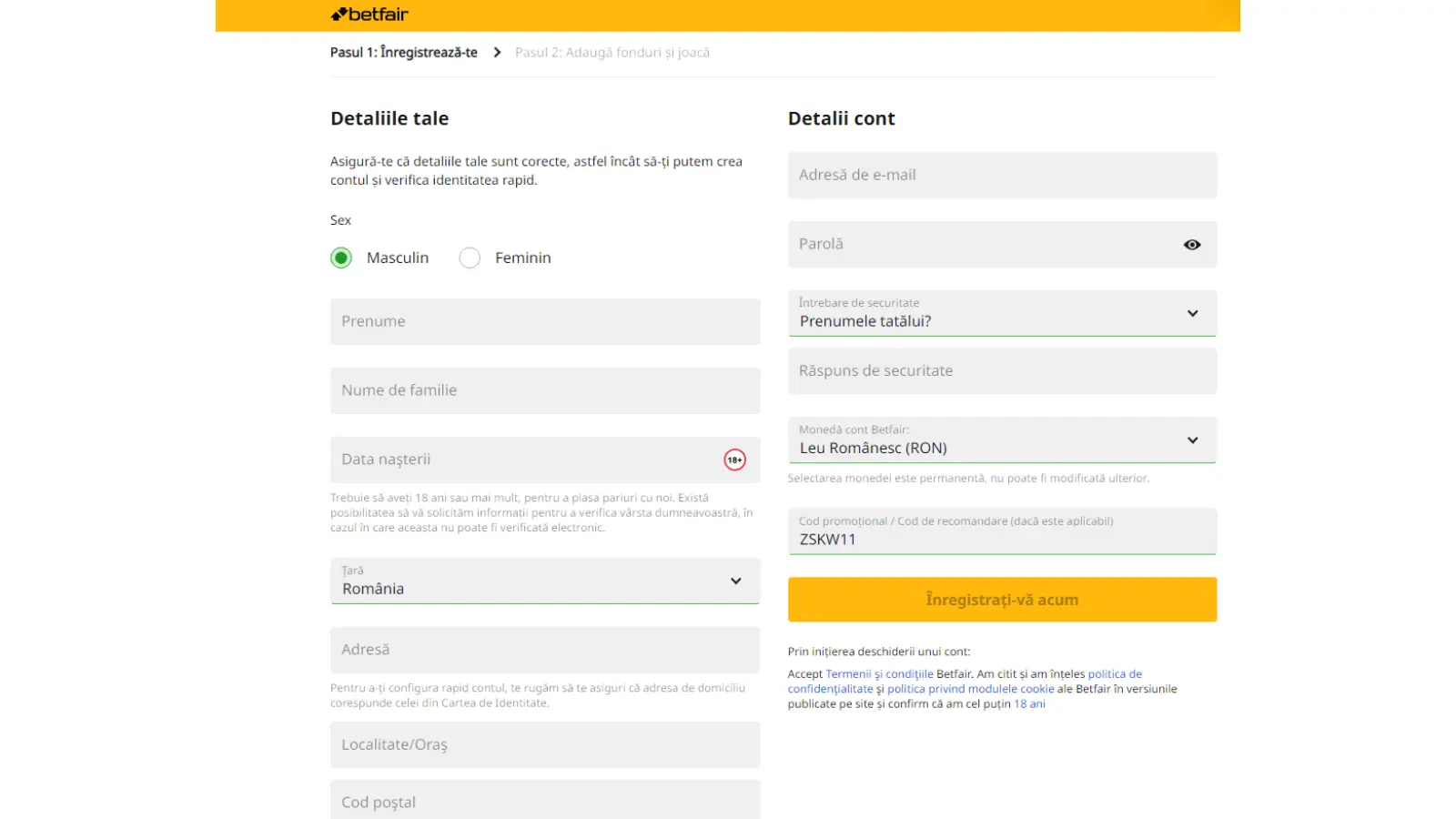Focus the Adresă input field
The image size is (1456, 819).
(545, 650)
